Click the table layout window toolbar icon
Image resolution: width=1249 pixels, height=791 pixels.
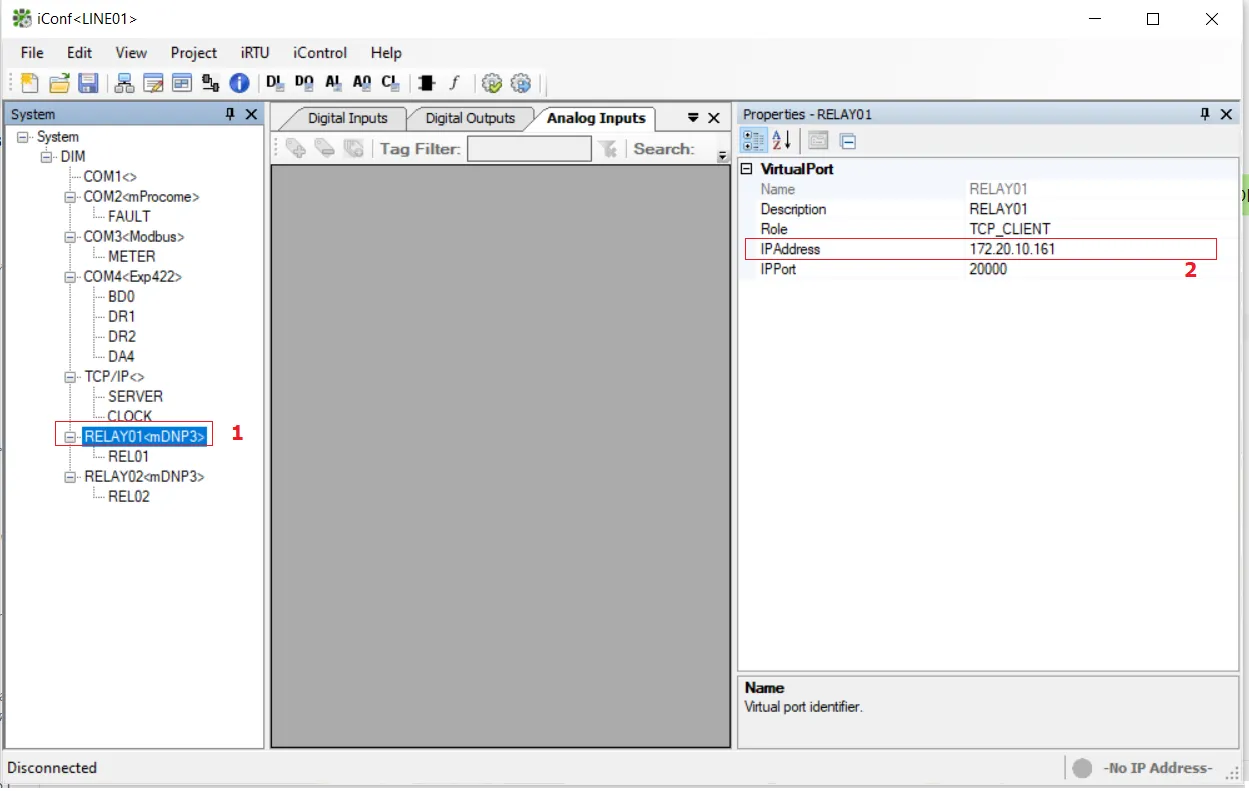pos(181,83)
